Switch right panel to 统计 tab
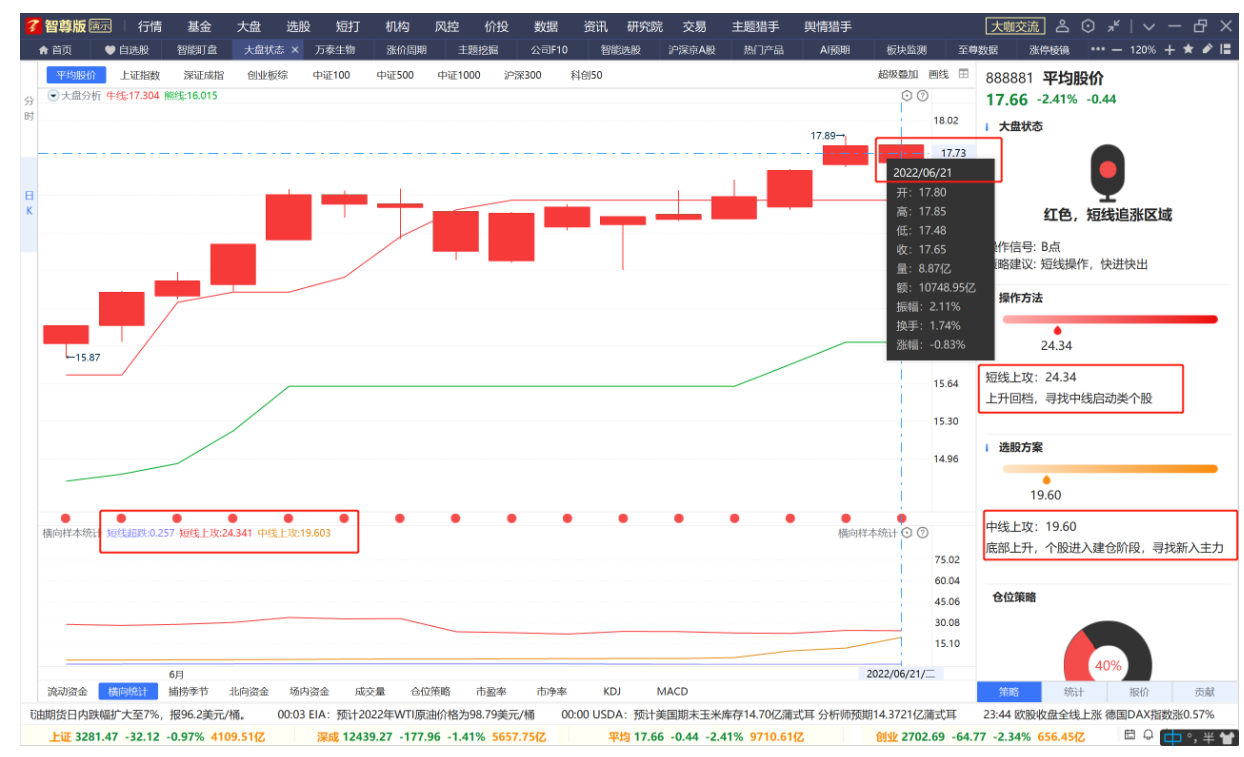 1074,691
